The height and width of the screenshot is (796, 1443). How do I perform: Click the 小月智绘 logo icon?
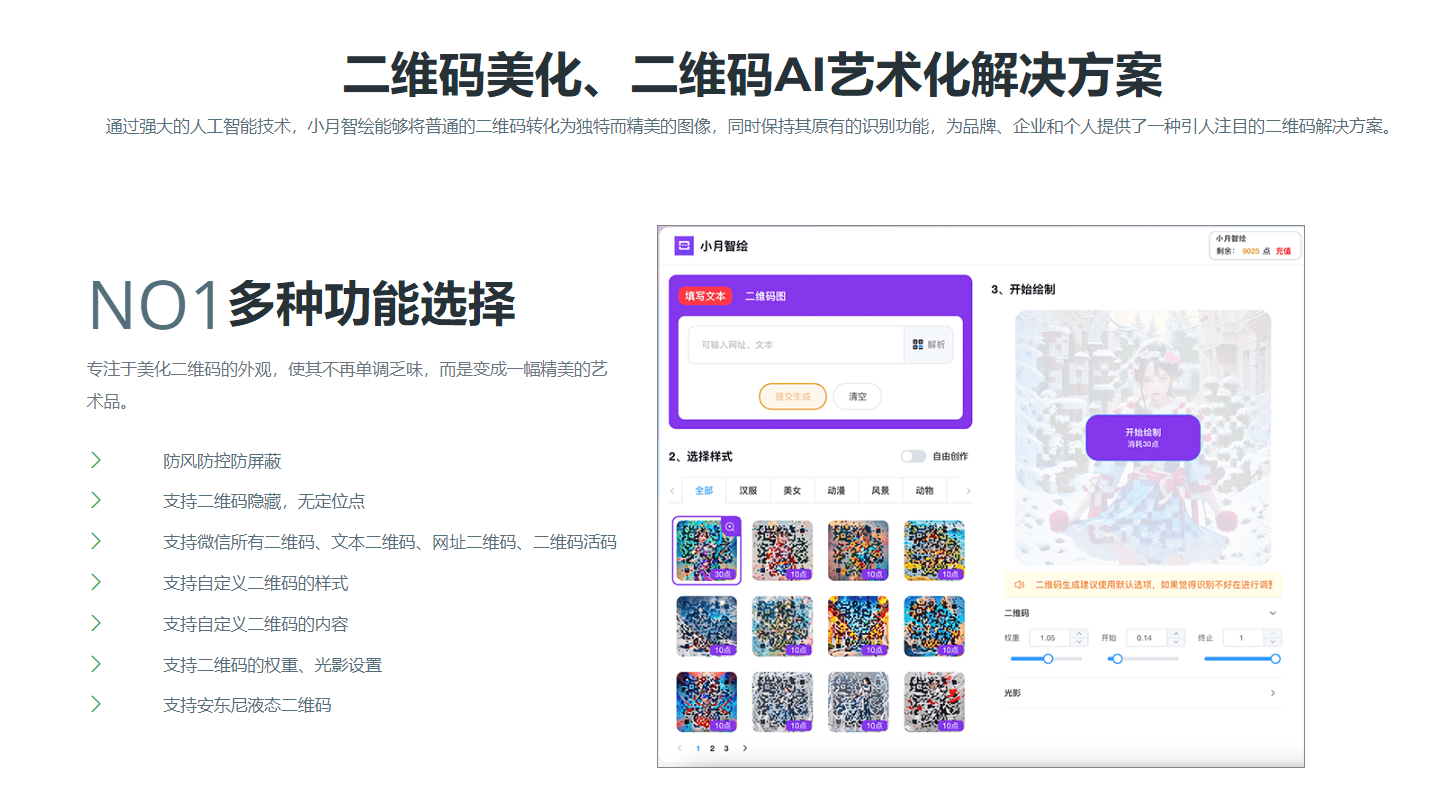(684, 245)
